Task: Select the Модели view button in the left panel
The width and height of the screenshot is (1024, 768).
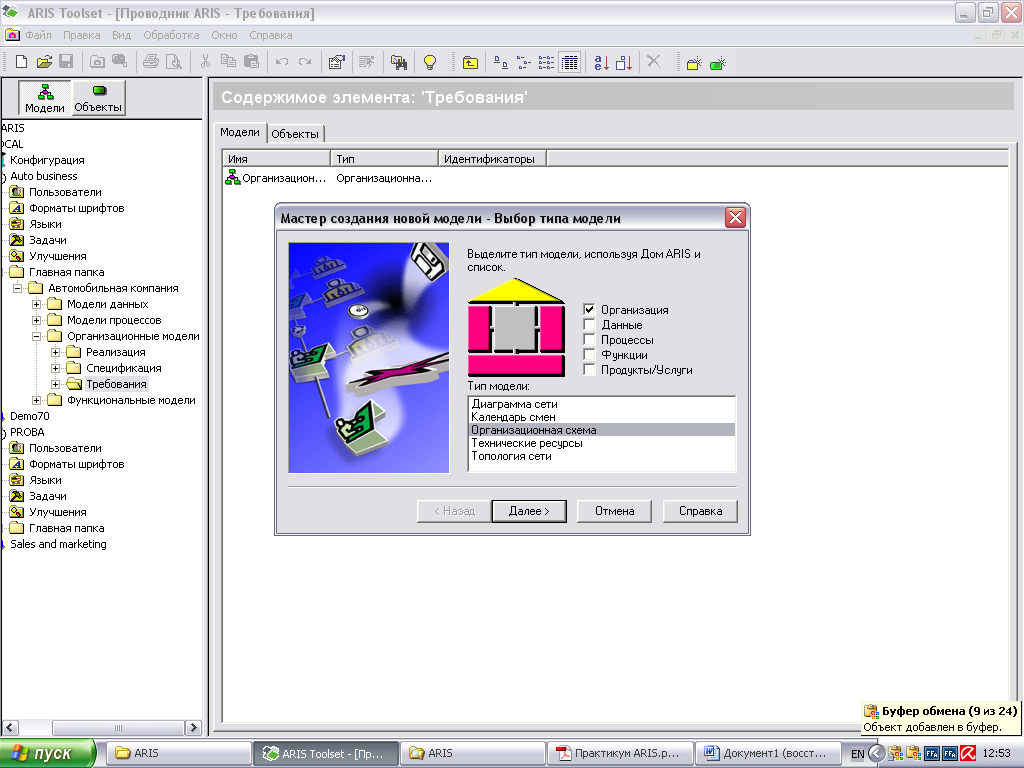Action: click(45, 98)
